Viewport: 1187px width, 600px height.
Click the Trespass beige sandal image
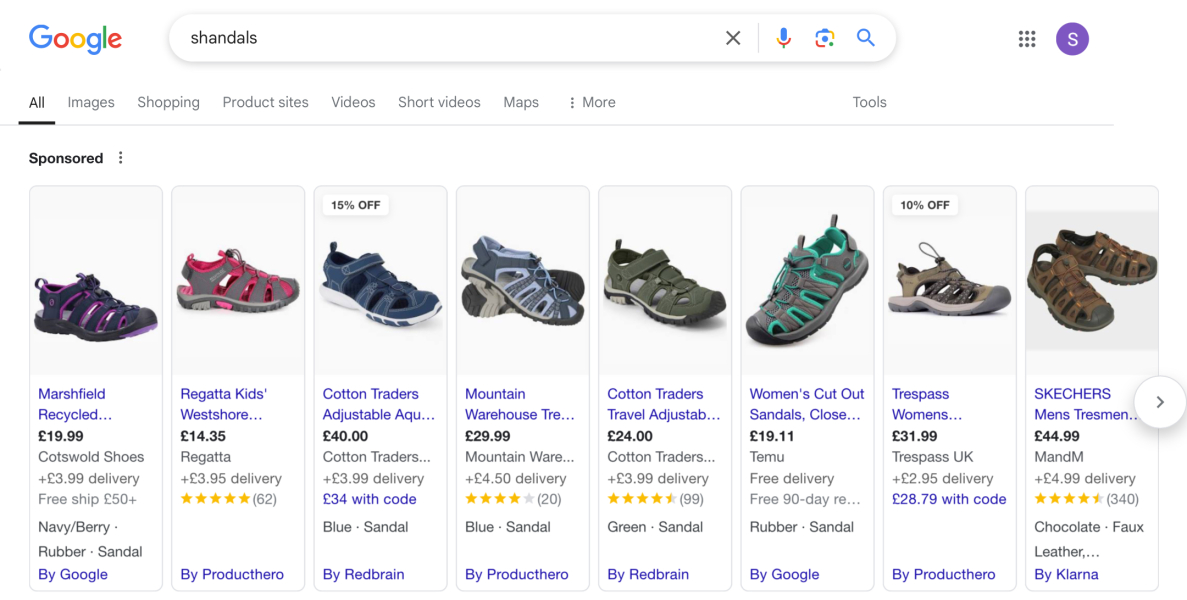(949, 278)
